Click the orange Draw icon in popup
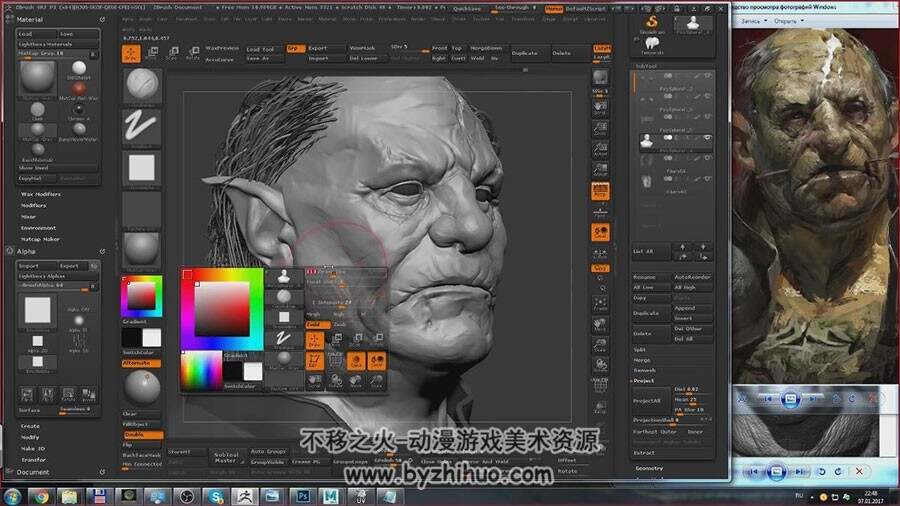The width and height of the screenshot is (900, 506). pos(314,341)
